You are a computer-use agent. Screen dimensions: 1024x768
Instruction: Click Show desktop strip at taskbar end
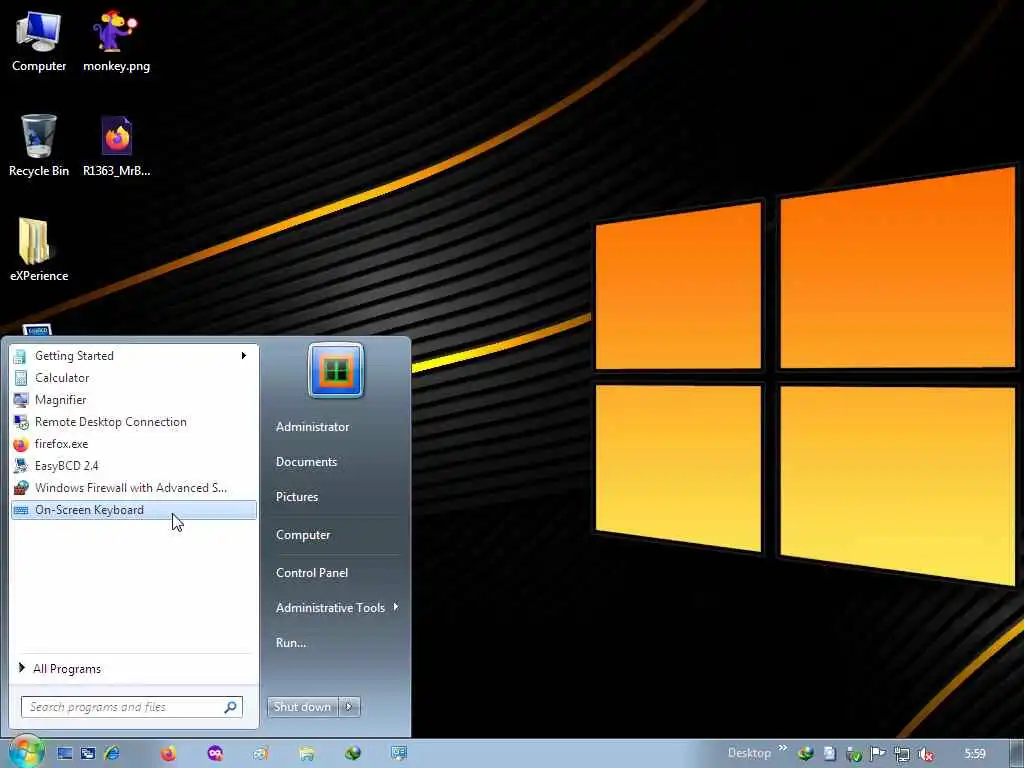tap(1016, 754)
